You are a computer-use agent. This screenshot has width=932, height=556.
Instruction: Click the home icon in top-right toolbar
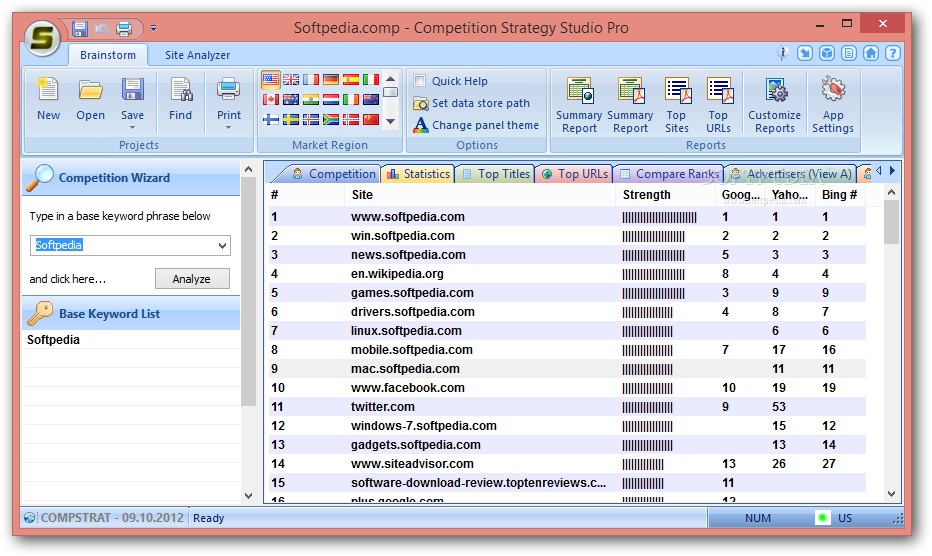[x=871, y=53]
